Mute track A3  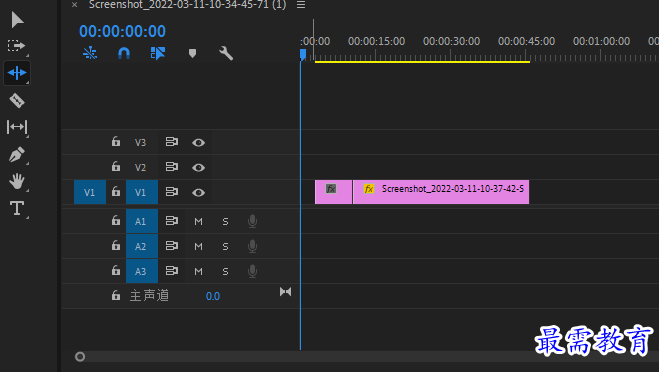(198, 272)
